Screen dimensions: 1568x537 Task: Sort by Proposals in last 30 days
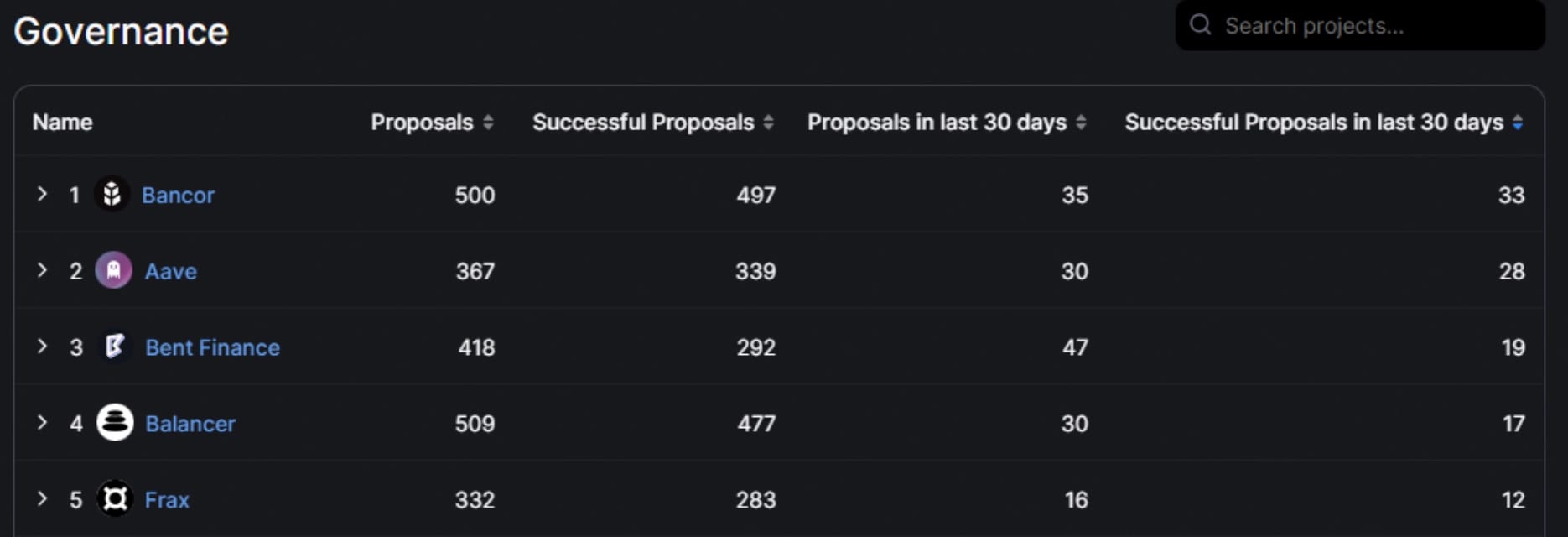pos(1081,123)
